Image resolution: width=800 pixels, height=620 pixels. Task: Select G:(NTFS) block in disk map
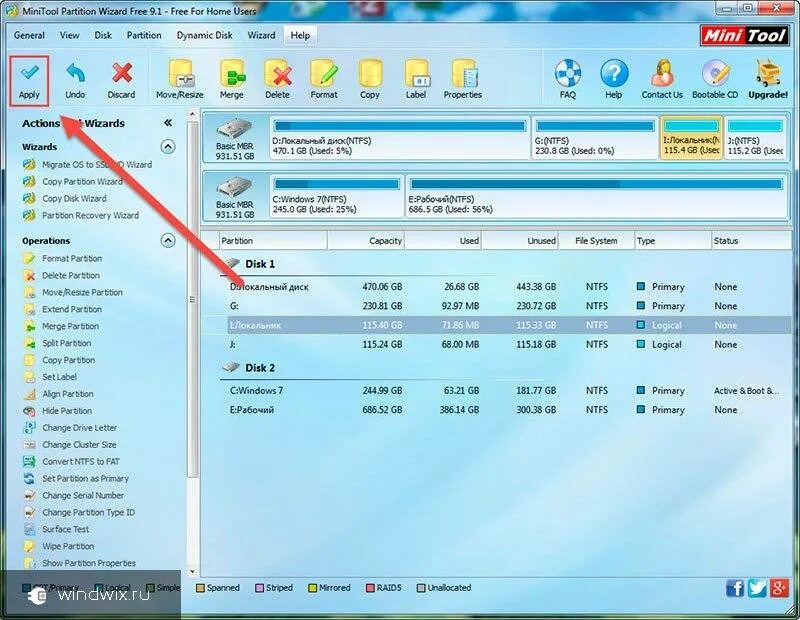pyautogui.click(x=595, y=138)
